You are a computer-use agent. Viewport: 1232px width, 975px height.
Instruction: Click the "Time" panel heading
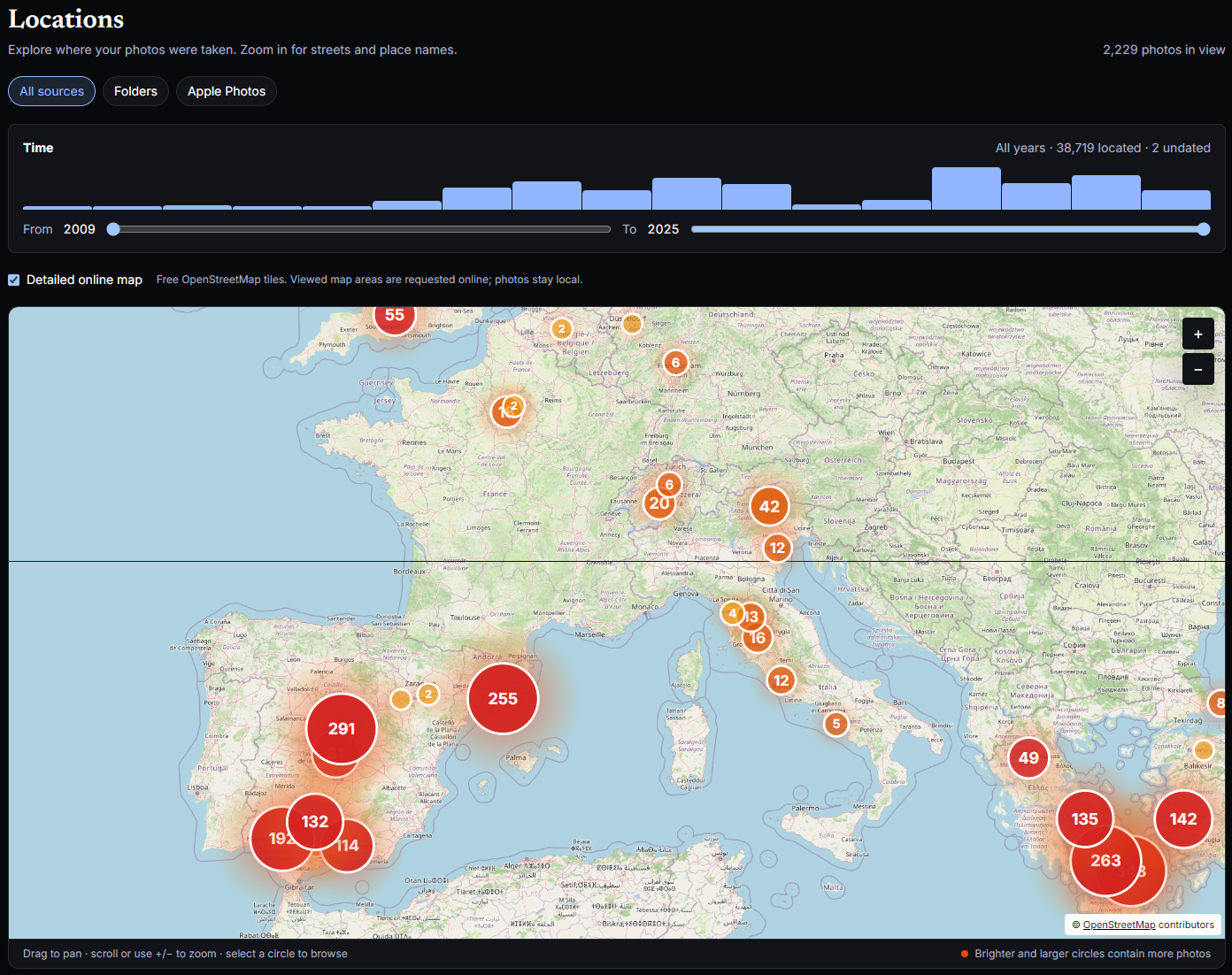pos(38,148)
